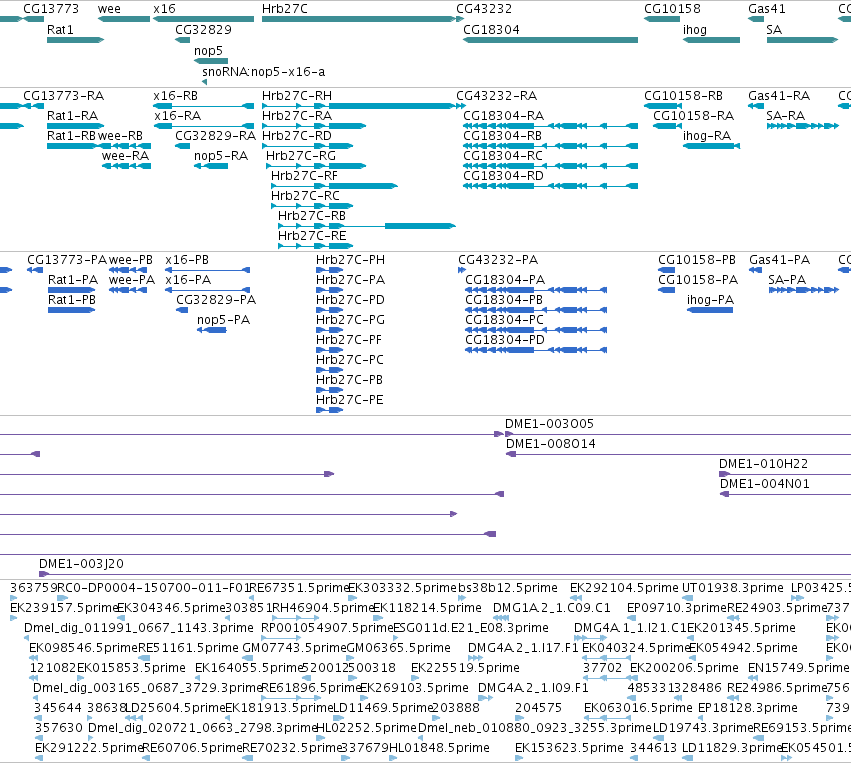The width and height of the screenshot is (851, 763).
Task: Select transcript CG10158-RA
Action: tap(668, 126)
